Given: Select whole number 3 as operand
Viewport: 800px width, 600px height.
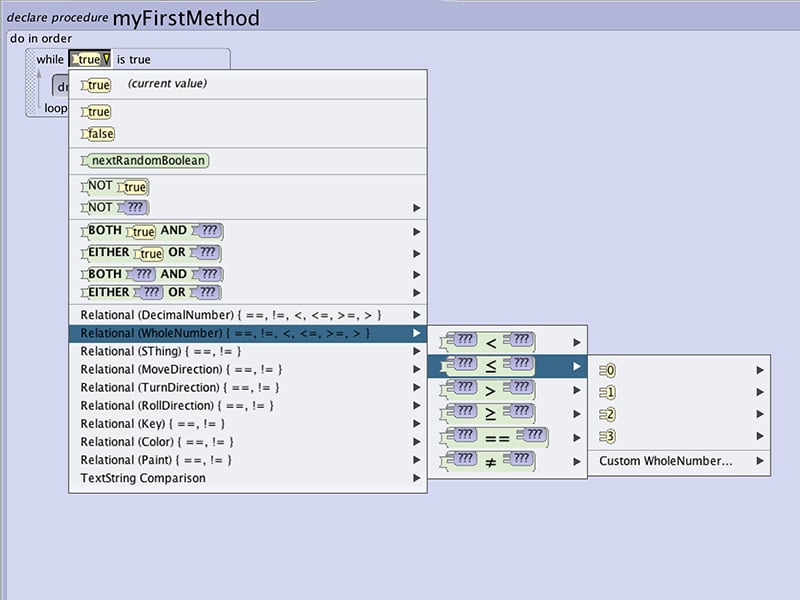Looking at the screenshot, I should 610,437.
